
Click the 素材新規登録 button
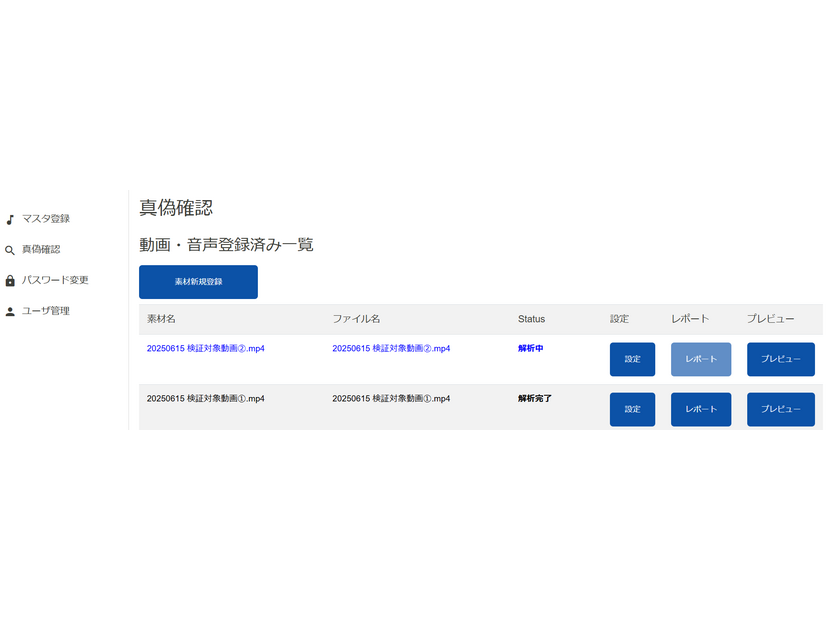point(197,282)
